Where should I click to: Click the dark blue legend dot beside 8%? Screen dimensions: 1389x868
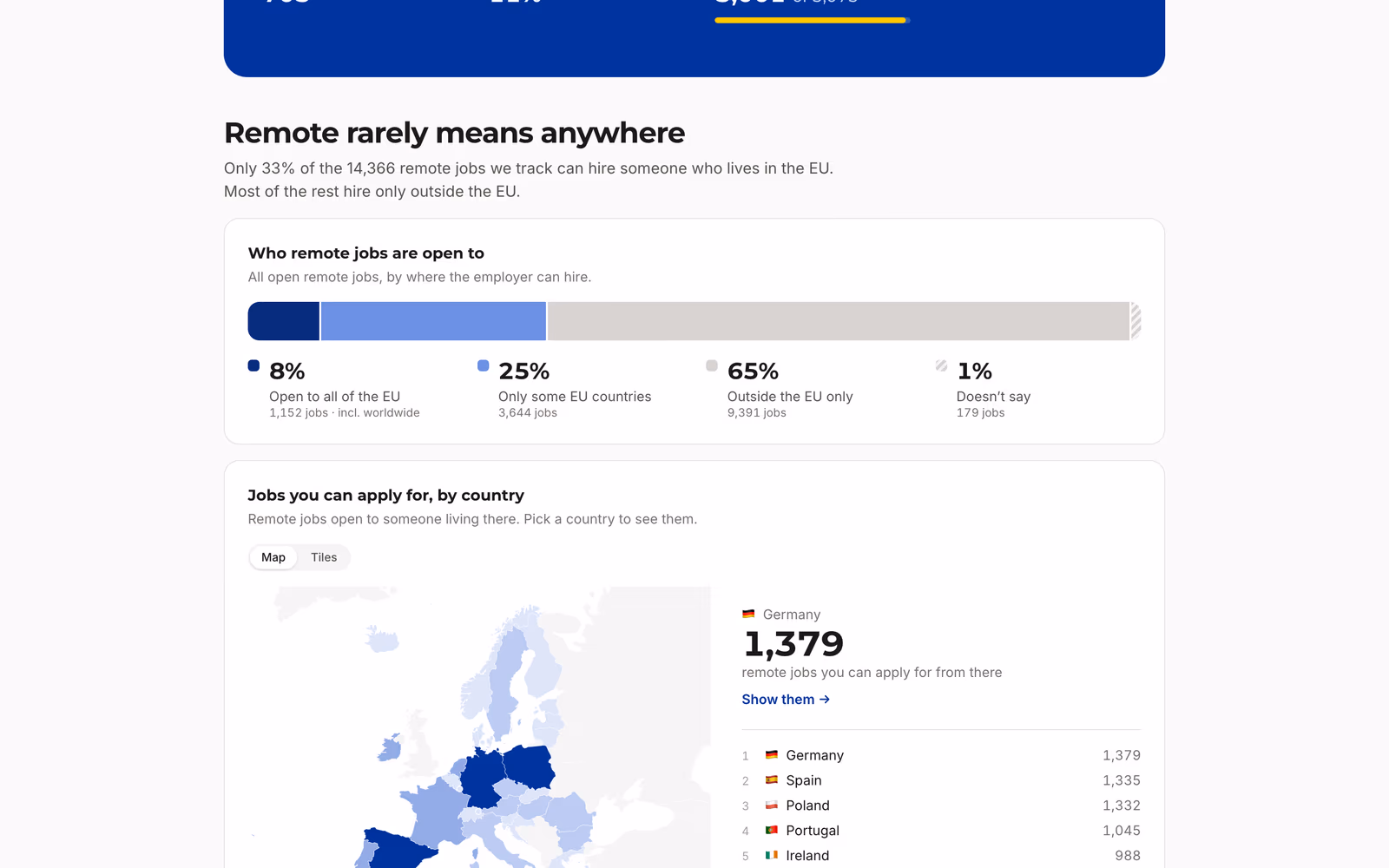point(253,365)
